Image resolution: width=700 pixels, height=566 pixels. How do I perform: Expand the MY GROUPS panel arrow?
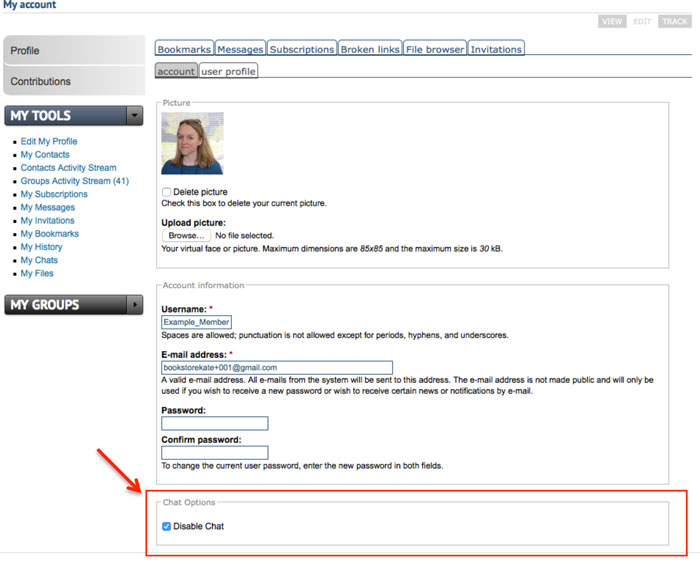pos(135,305)
